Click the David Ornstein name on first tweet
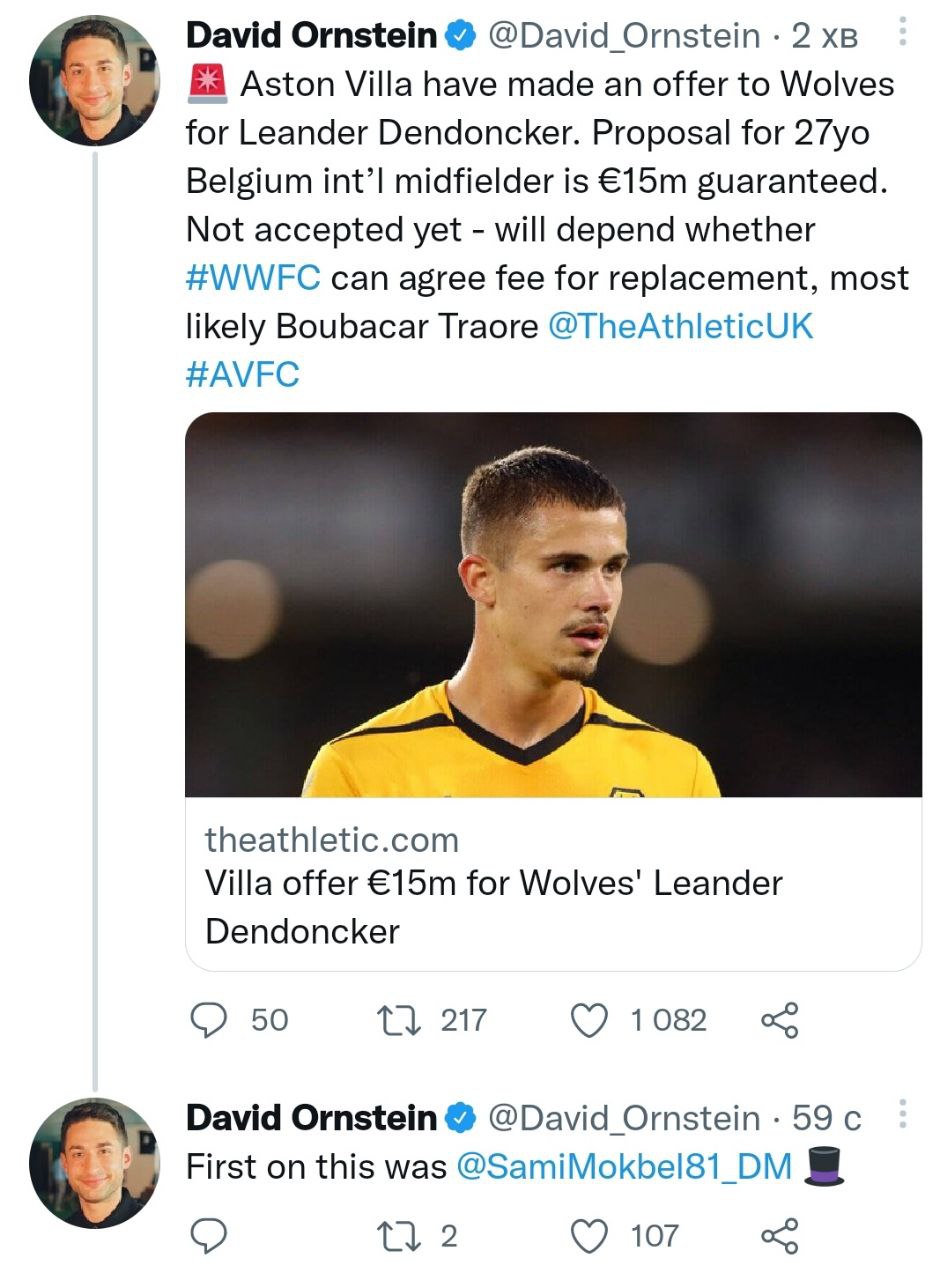 (x=312, y=36)
